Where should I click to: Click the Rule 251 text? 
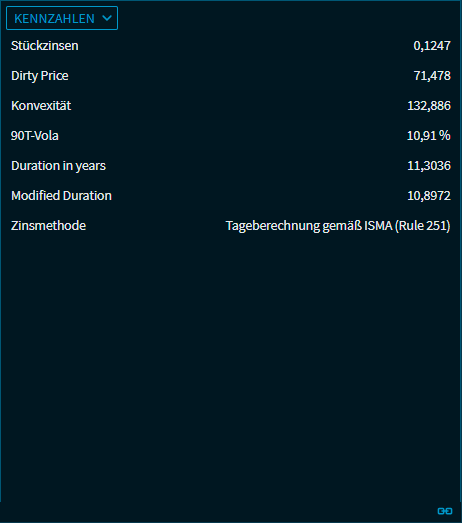coord(423,226)
